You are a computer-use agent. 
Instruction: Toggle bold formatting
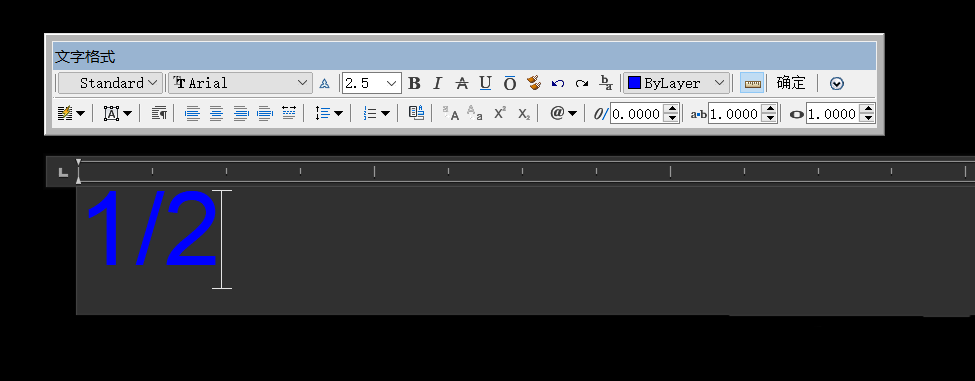point(414,83)
